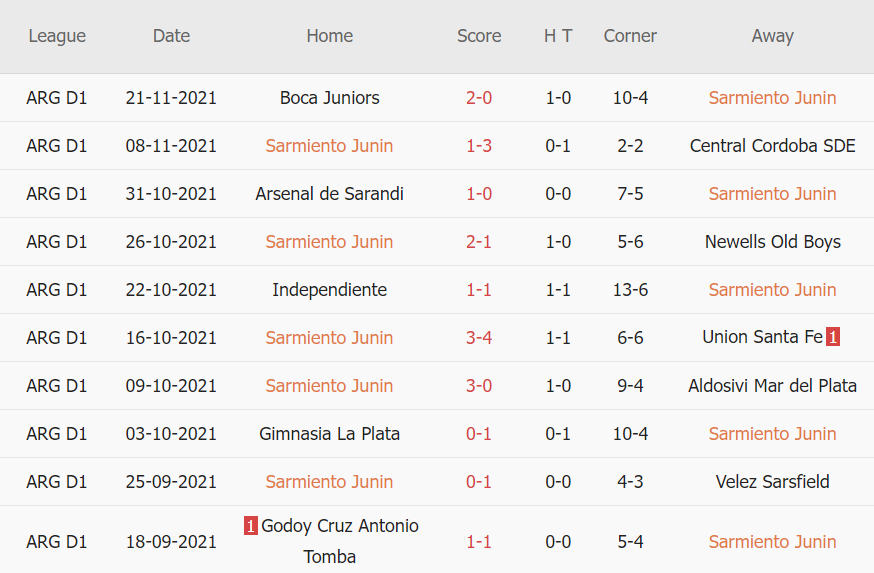Click Arsenal de Sarandi team name
The width and height of the screenshot is (874, 573).
click(x=329, y=194)
